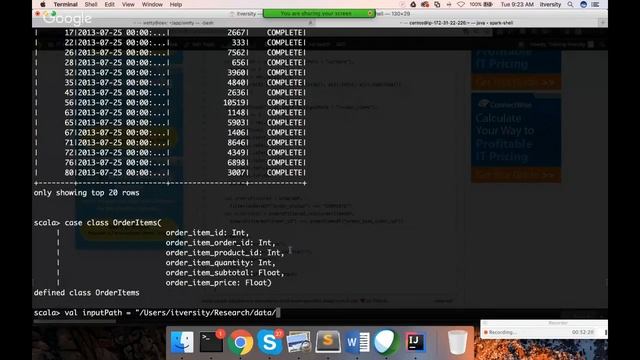Click 'defined class OrderItems' output line
The image size is (640, 360).
[x=87, y=293]
